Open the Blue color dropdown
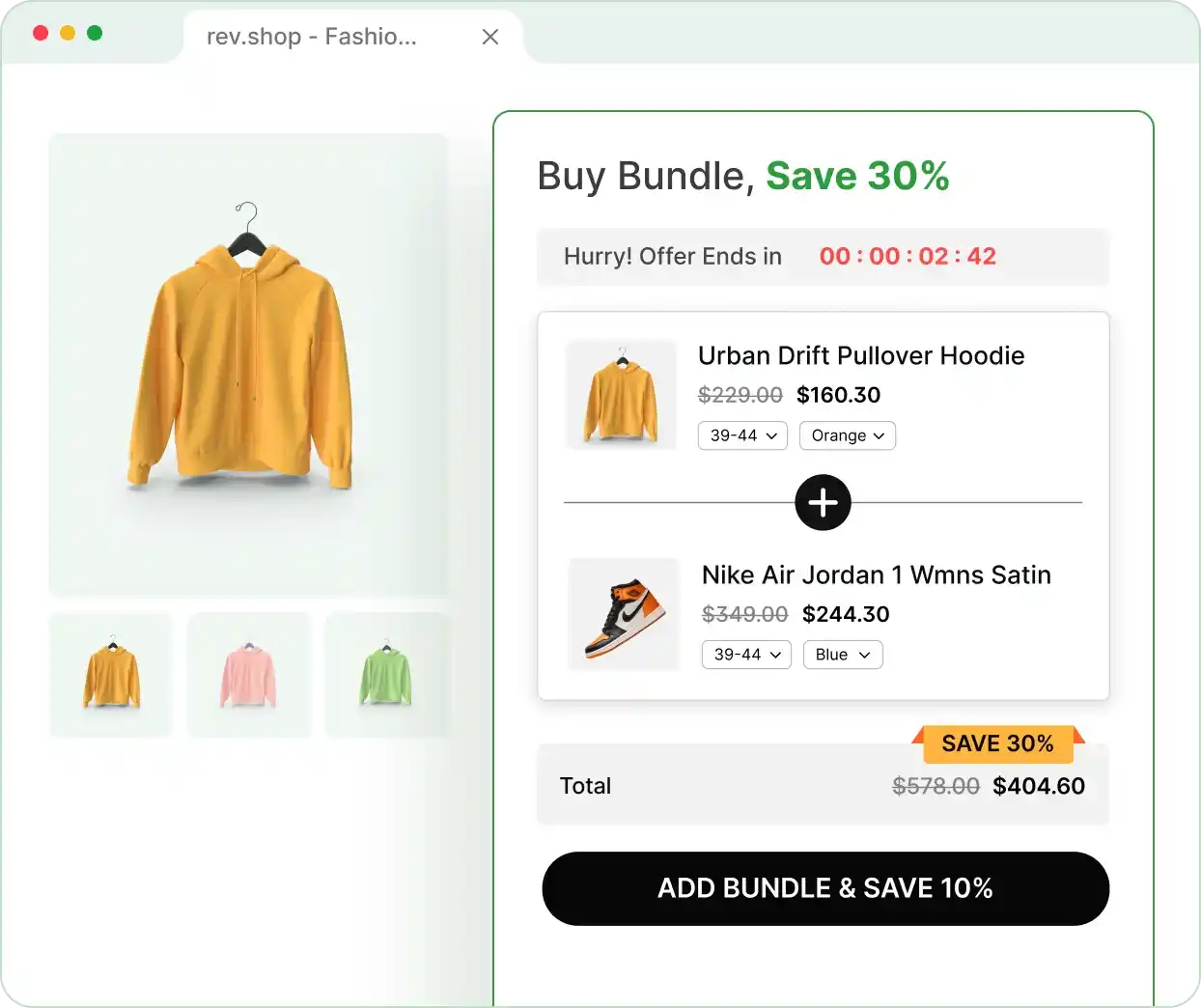 (x=842, y=655)
